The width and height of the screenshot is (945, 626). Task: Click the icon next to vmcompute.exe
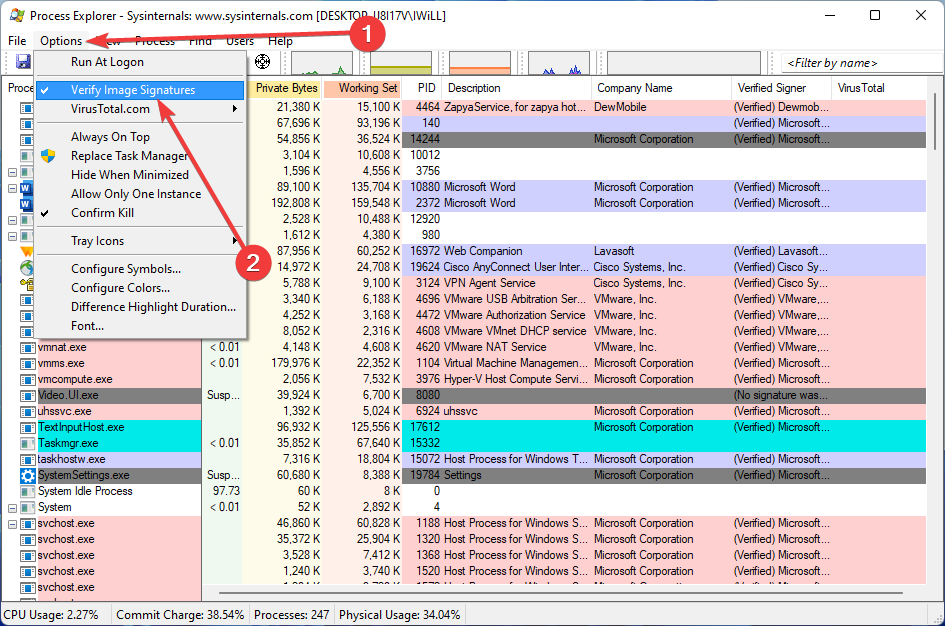click(x=27, y=380)
